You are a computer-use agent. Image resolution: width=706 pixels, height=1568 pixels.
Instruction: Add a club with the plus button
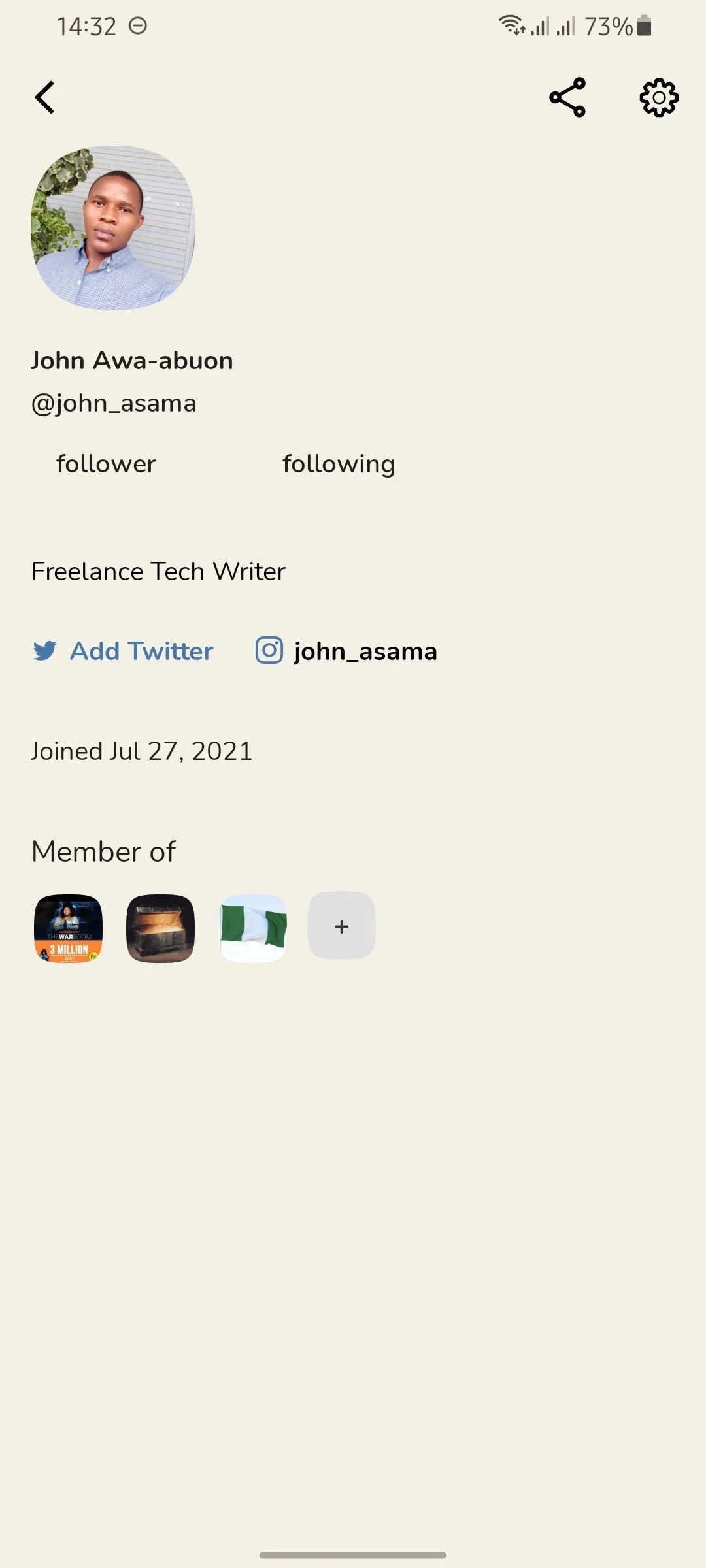[x=341, y=926]
